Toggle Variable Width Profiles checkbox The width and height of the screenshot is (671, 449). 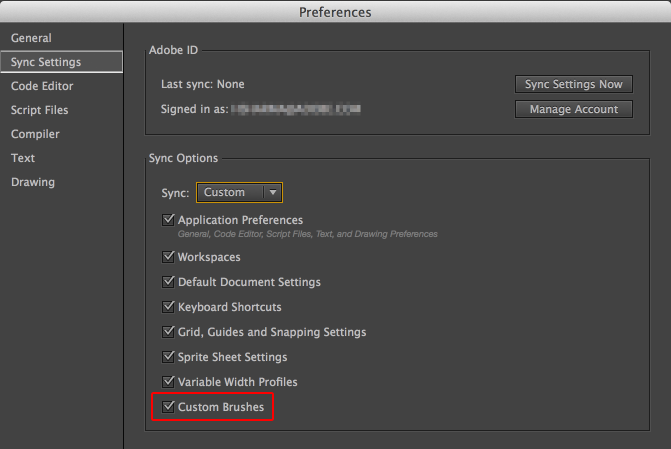click(x=168, y=382)
